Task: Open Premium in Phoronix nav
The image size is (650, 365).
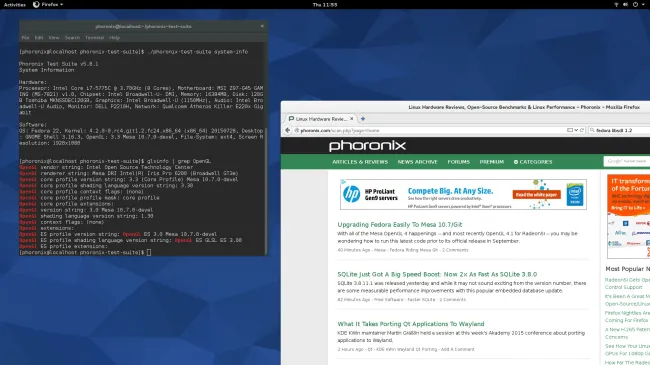Action: click(492, 162)
